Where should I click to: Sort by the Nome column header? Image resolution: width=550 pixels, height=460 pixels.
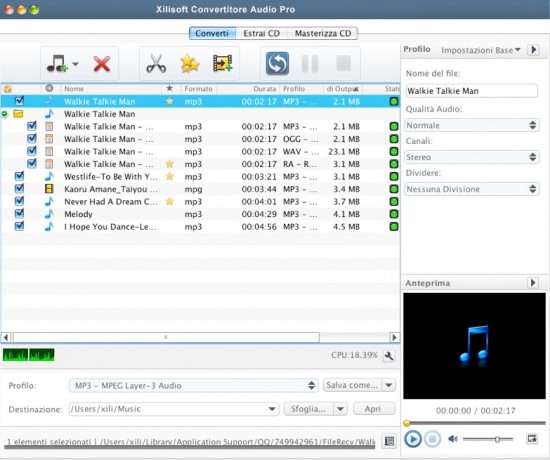pyautogui.click(x=111, y=89)
